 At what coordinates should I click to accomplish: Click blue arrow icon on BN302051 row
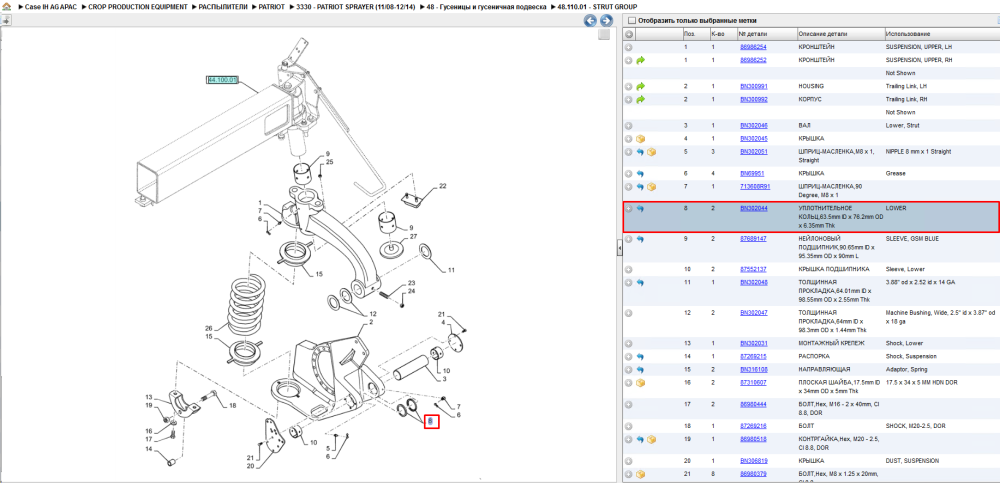[641, 152]
